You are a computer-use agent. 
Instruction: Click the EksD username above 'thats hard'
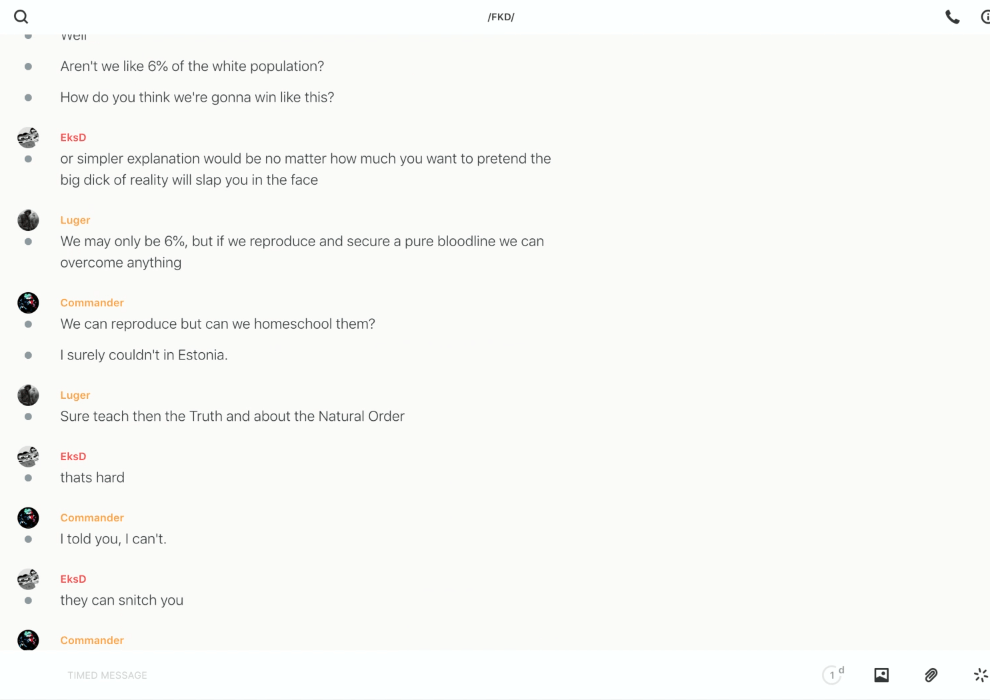[73, 456]
